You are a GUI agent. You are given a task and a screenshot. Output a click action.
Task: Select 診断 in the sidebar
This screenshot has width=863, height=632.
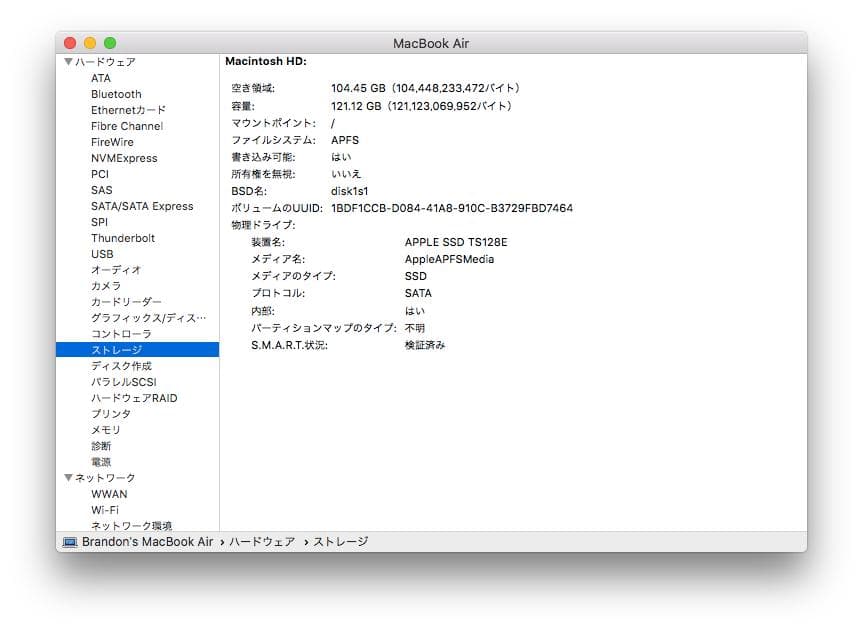pyautogui.click(x=101, y=445)
